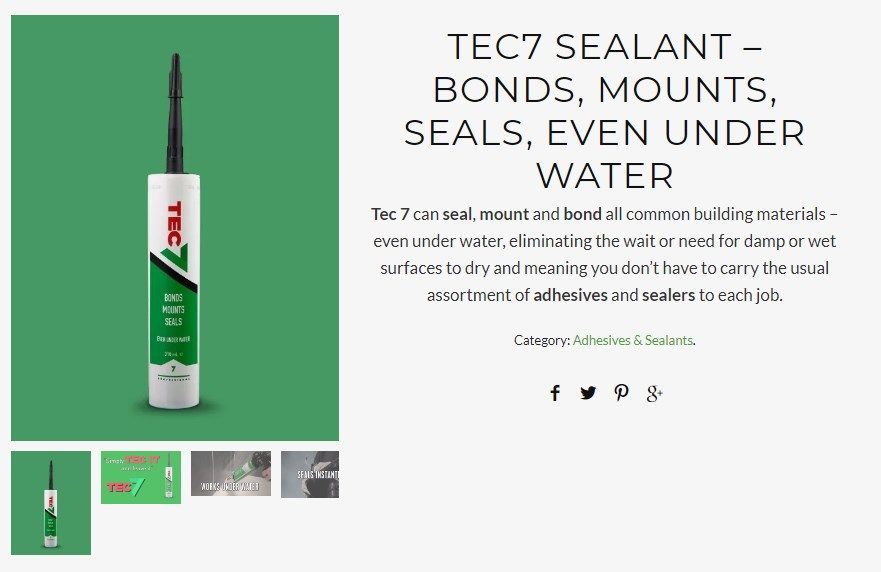Show the 'Works Under Water' thumbnail
Screen dimensions: 881x572
pos(231,474)
